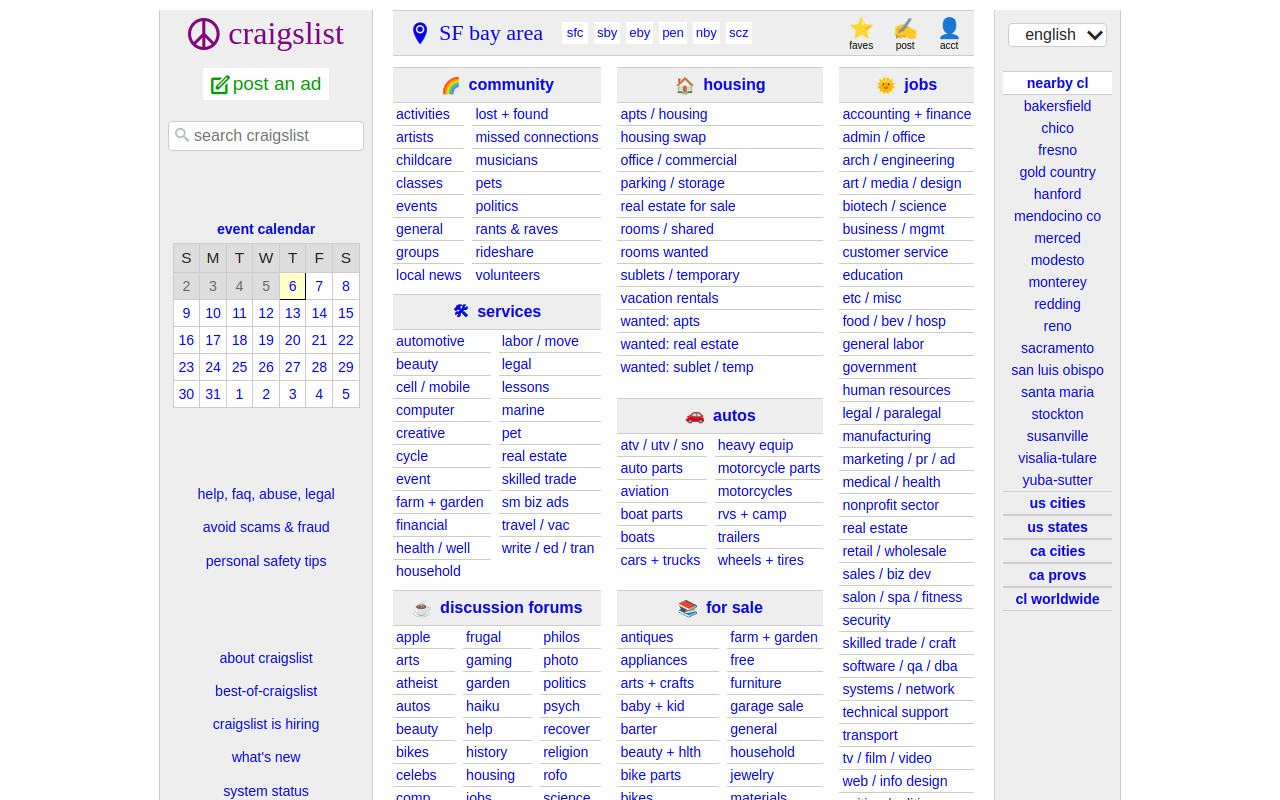Viewport: 1280px width, 800px height.
Task: Select day 6 in the event calendar
Action: click(x=293, y=286)
